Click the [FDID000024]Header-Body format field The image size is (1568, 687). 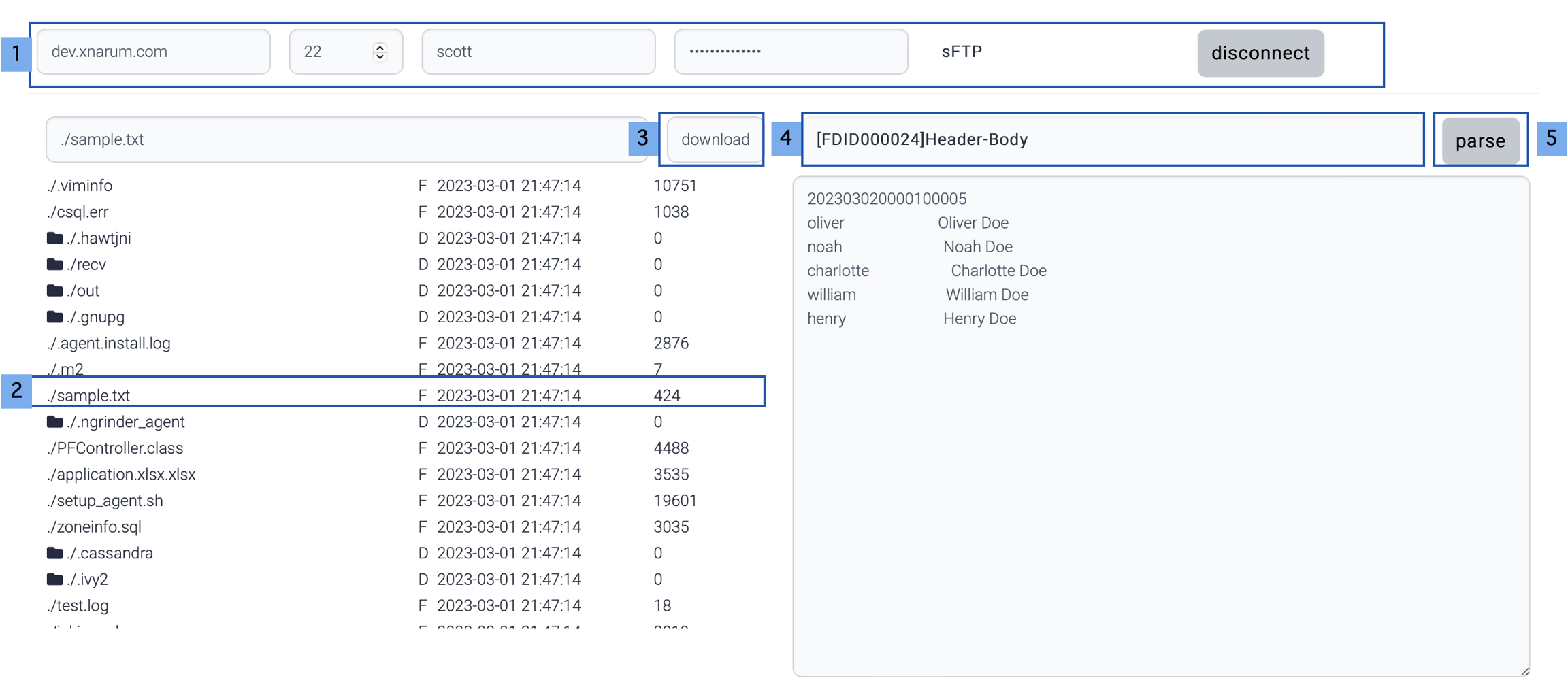pyautogui.click(x=1112, y=139)
